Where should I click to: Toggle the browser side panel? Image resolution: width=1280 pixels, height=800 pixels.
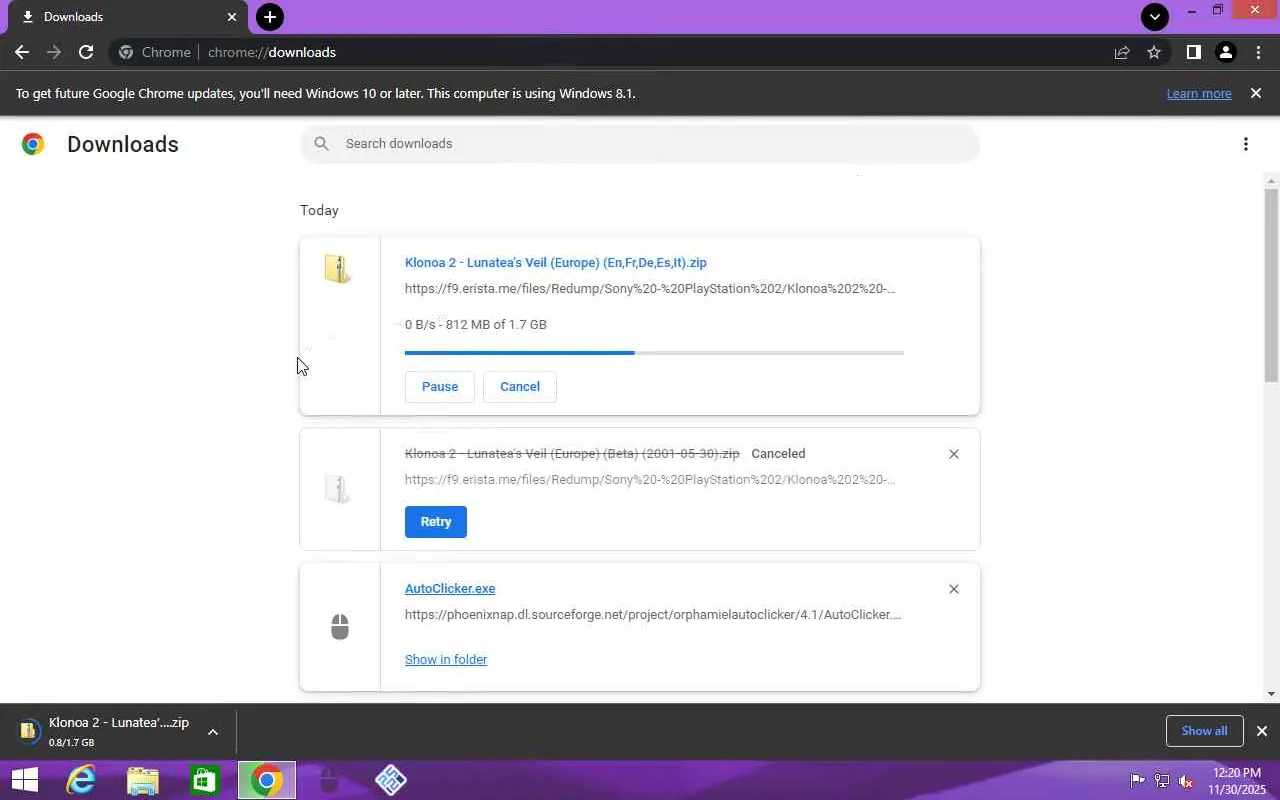point(1193,52)
